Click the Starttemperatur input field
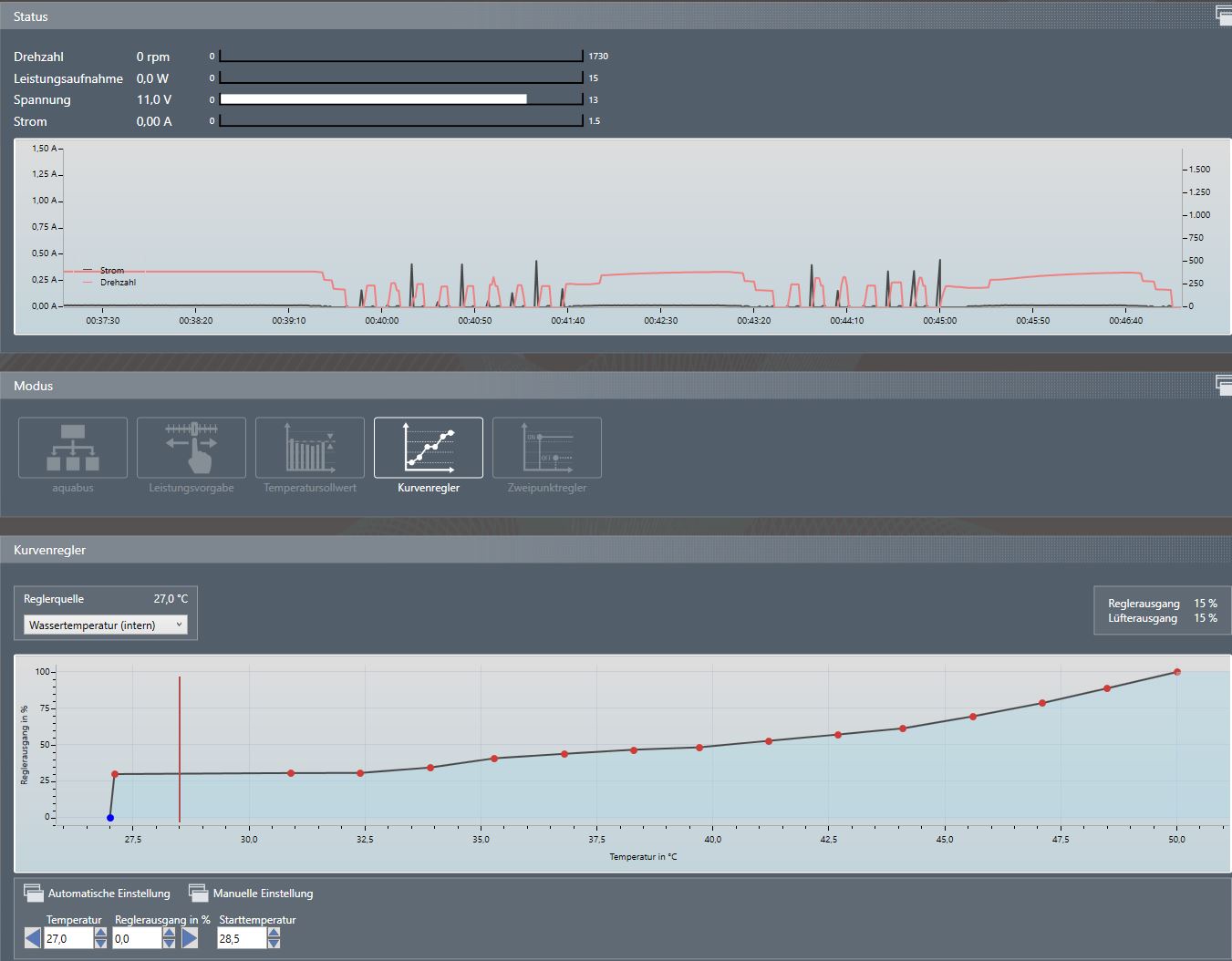This screenshot has width=1232, height=961. pyautogui.click(x=241, y=938)
